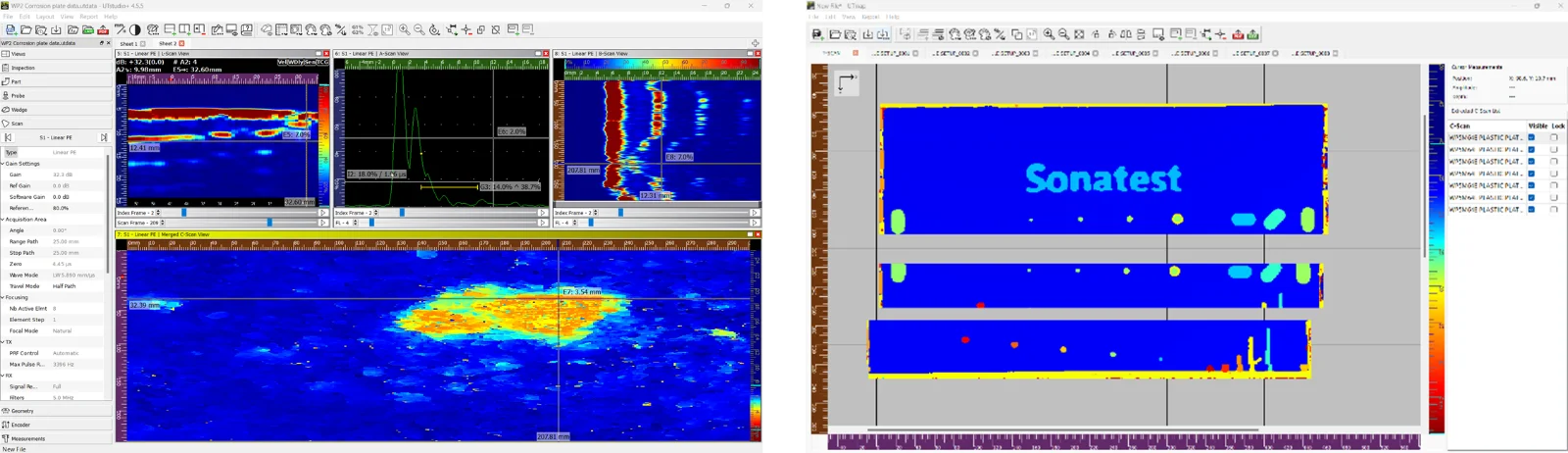Open the Probe panel button
The height and width of the screenshot is (453, 1568).
coord(55,95)
